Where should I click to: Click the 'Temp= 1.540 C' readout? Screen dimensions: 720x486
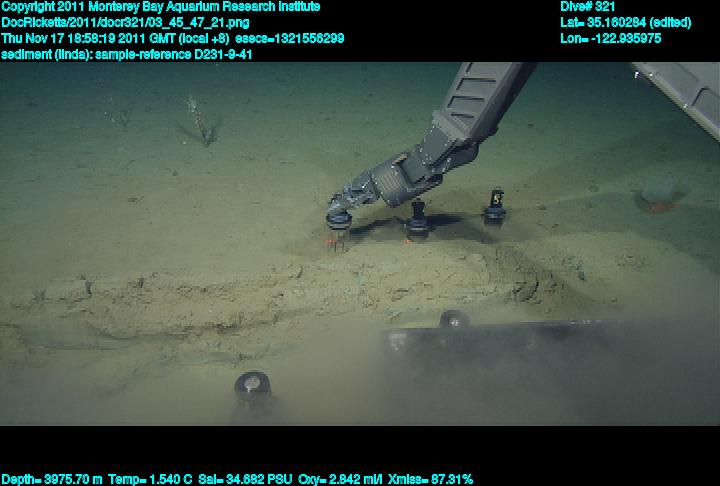coord(150,480)
